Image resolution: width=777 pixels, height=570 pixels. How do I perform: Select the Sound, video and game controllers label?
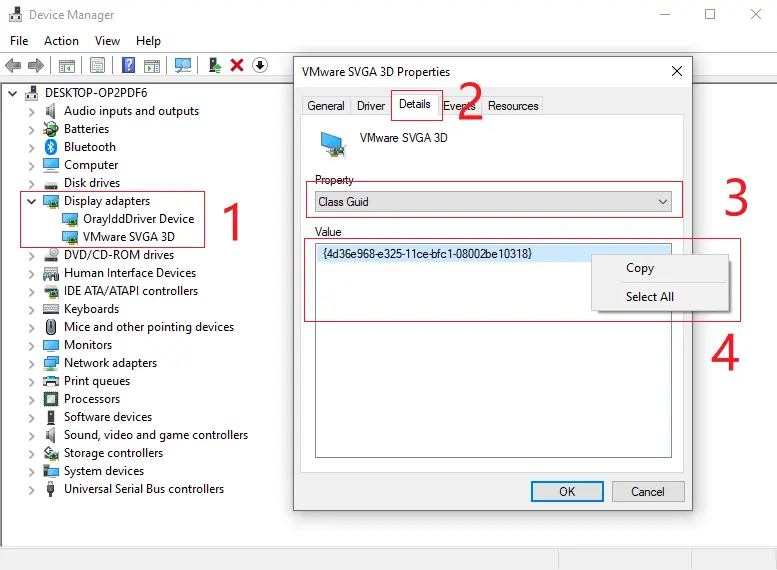156,435
